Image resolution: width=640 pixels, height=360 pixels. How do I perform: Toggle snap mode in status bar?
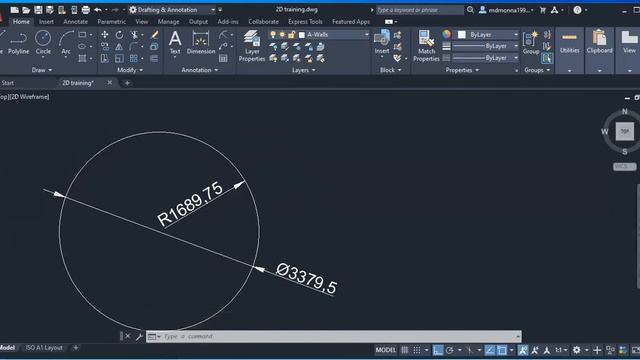coord(417,350)
